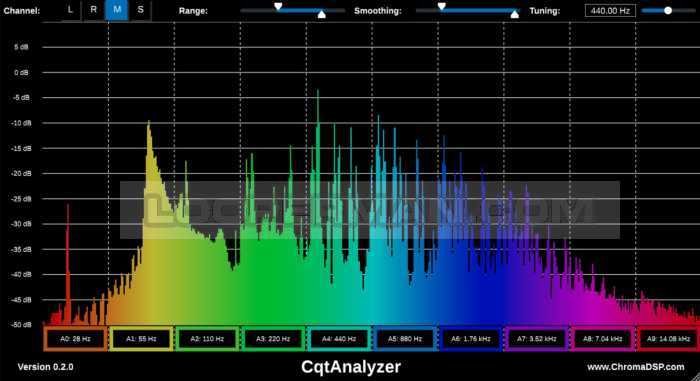The height and width of the screenshot is (381, 700).
Task: Click the A4: 440 Hz octave label
Action: [339, 339]
